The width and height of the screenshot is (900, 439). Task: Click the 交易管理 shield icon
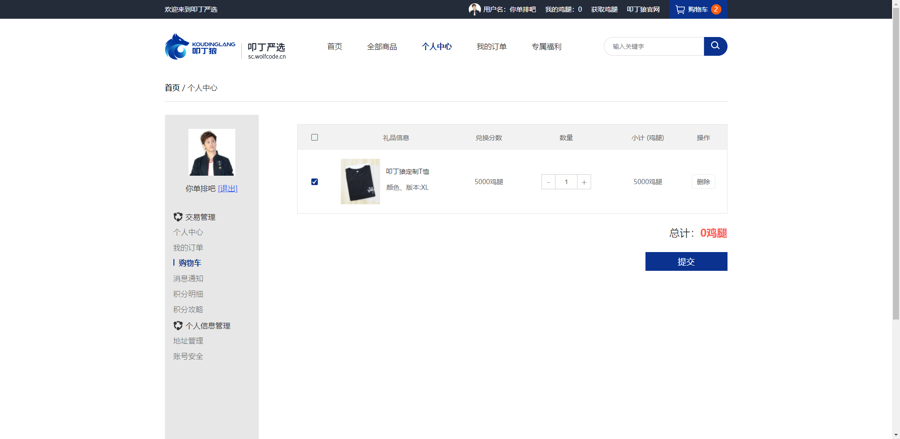point(178,217)
